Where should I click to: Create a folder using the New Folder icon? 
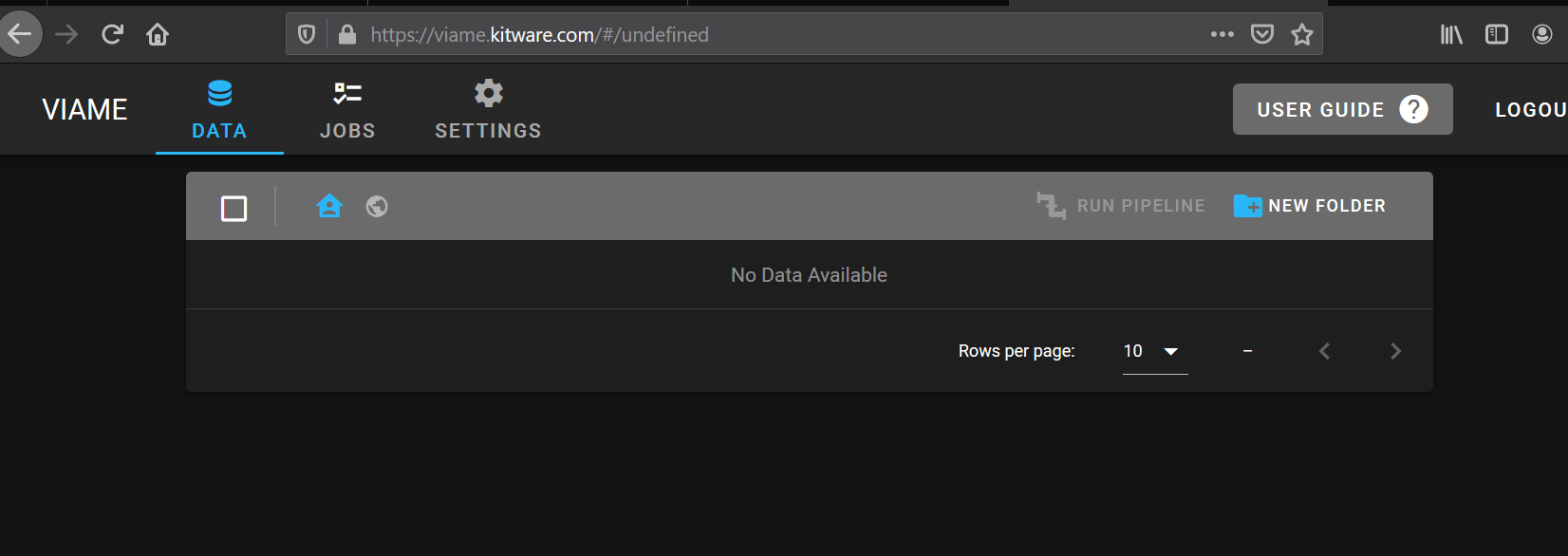(x=1246, y=205)
